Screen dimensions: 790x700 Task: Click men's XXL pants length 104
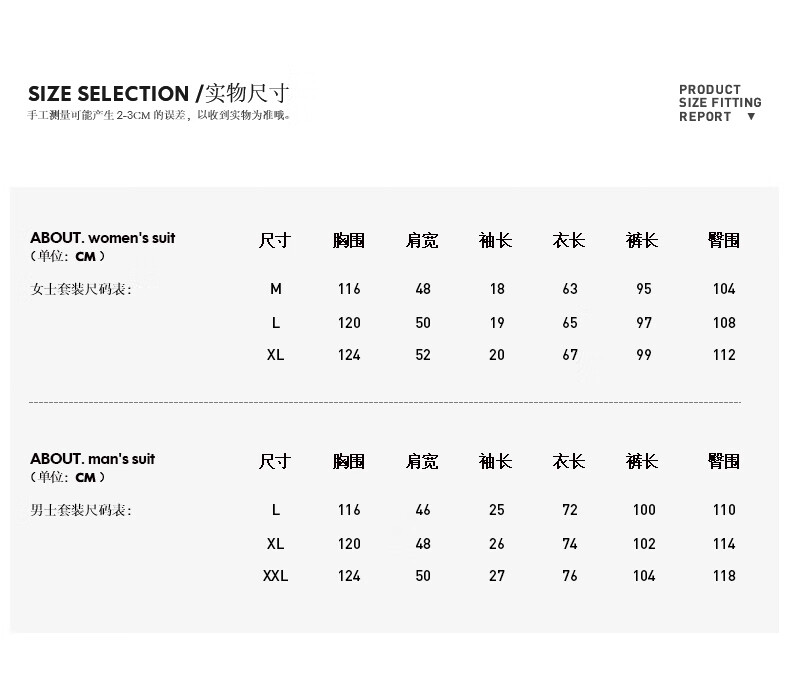pos(644,576)
